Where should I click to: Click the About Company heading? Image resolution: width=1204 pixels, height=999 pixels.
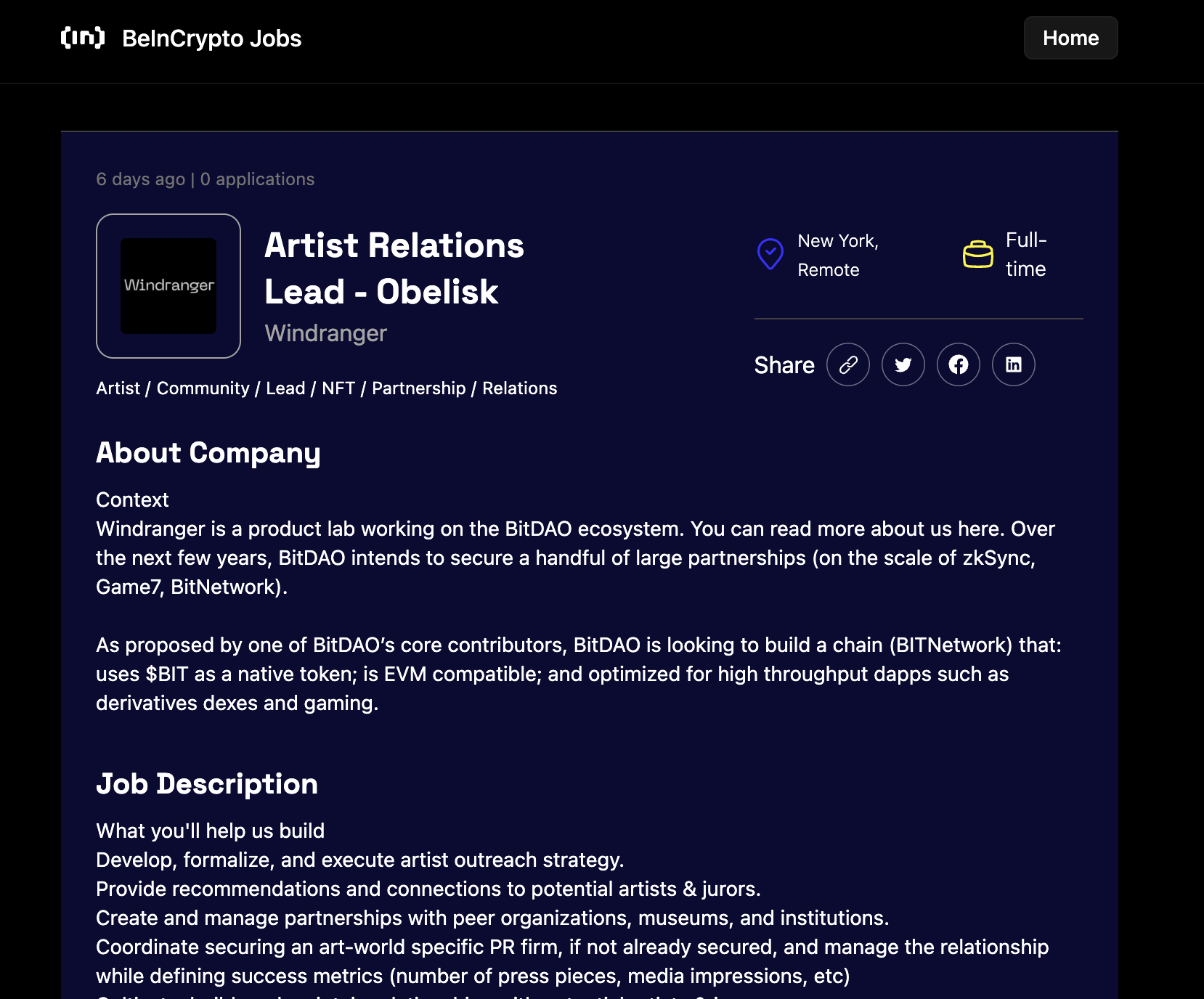point(208,453)
